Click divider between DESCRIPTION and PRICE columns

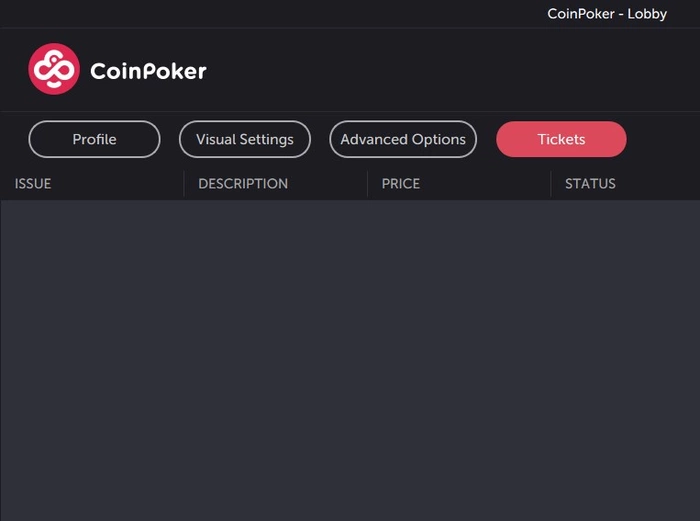[367, 184]
